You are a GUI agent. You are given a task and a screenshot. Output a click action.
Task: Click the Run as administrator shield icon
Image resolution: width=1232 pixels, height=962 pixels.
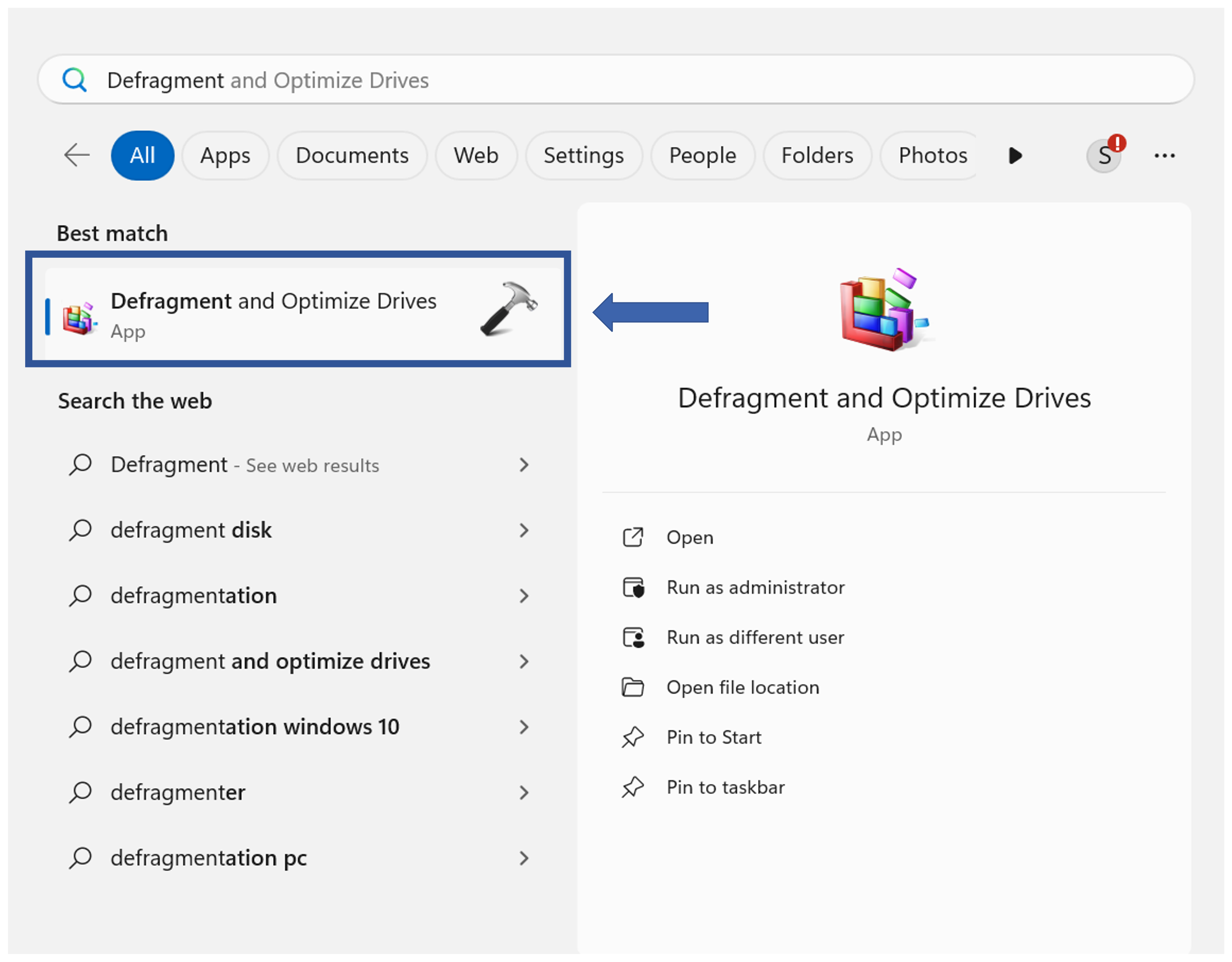click(x=633, y=588)
